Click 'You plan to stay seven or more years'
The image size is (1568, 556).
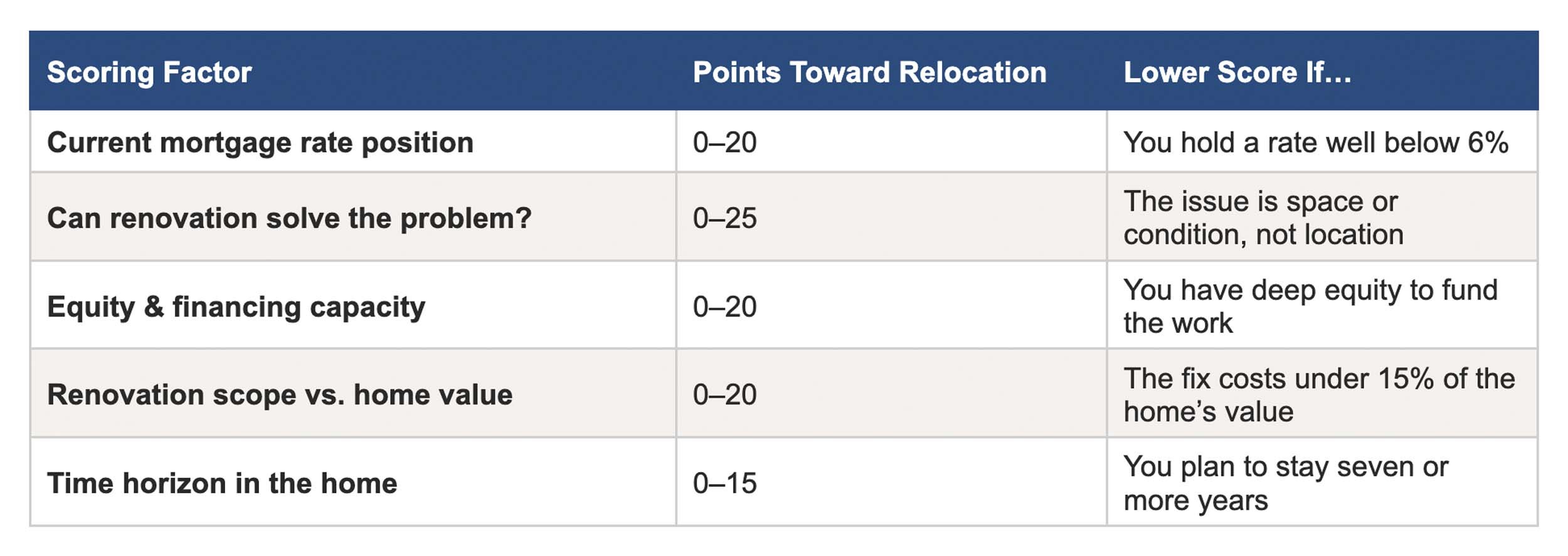(x=1286, y=483)
